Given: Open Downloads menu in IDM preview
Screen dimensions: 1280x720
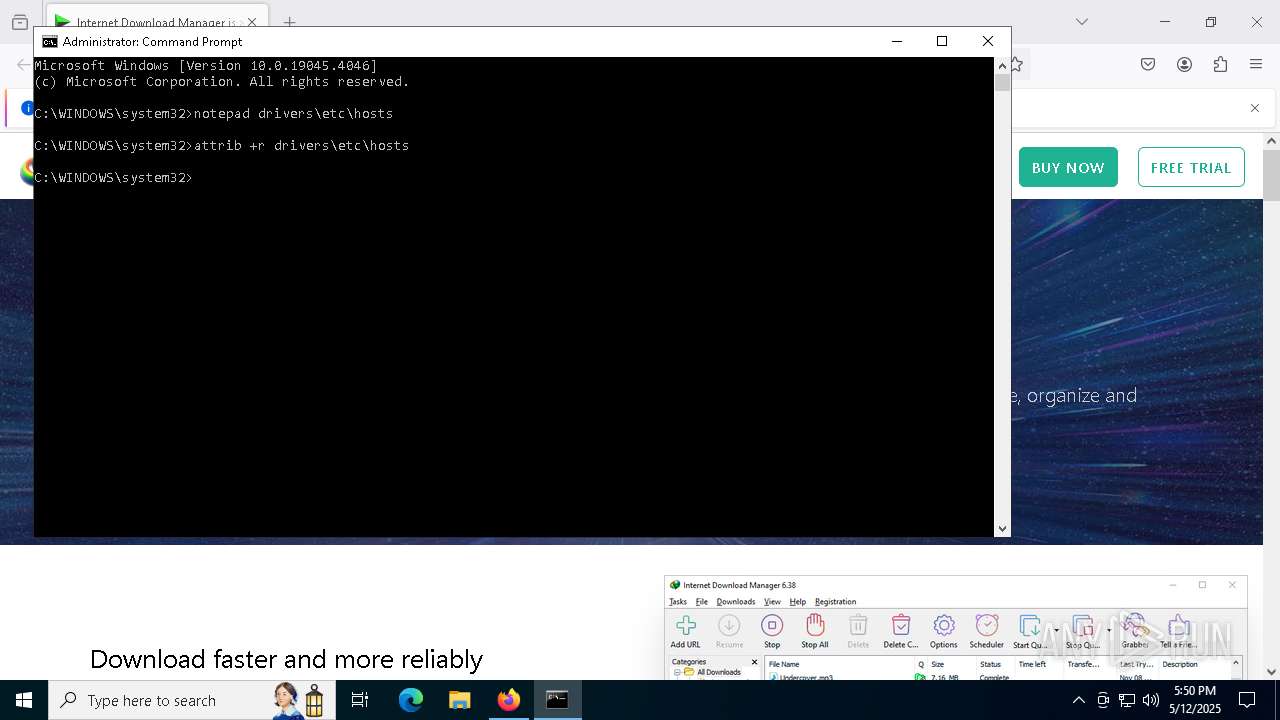Looking at the screenshot, I should [736, 602].
